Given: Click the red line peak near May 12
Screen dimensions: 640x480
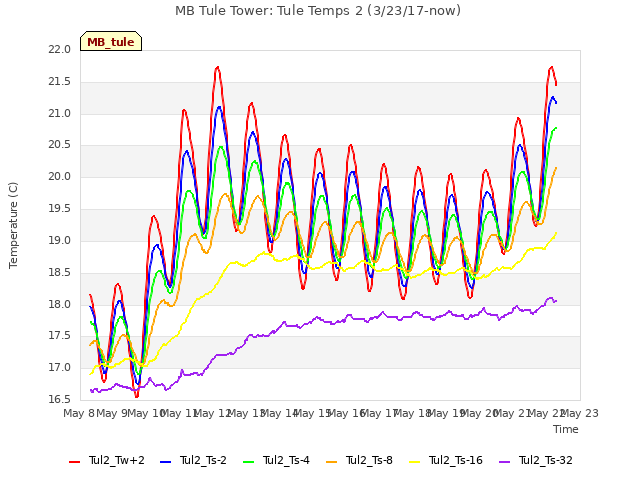Looking at the screenshot, I should click(x=218, y=67).
